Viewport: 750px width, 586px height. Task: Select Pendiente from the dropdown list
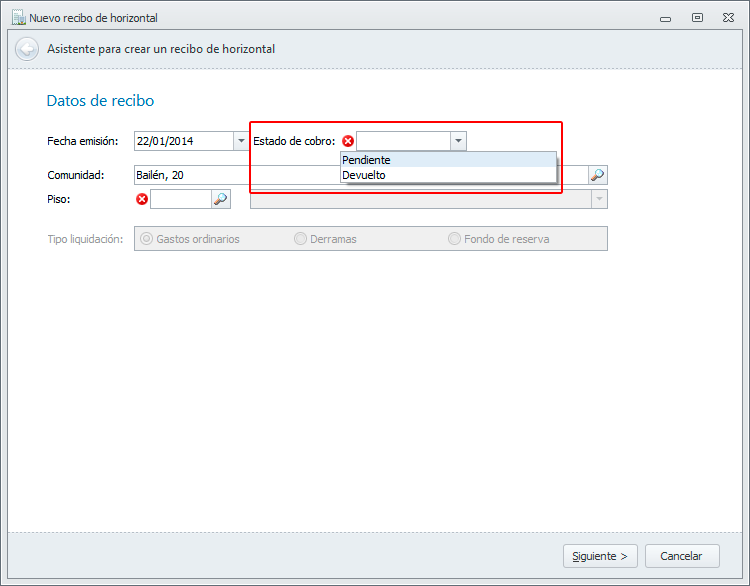pos(448,160)
